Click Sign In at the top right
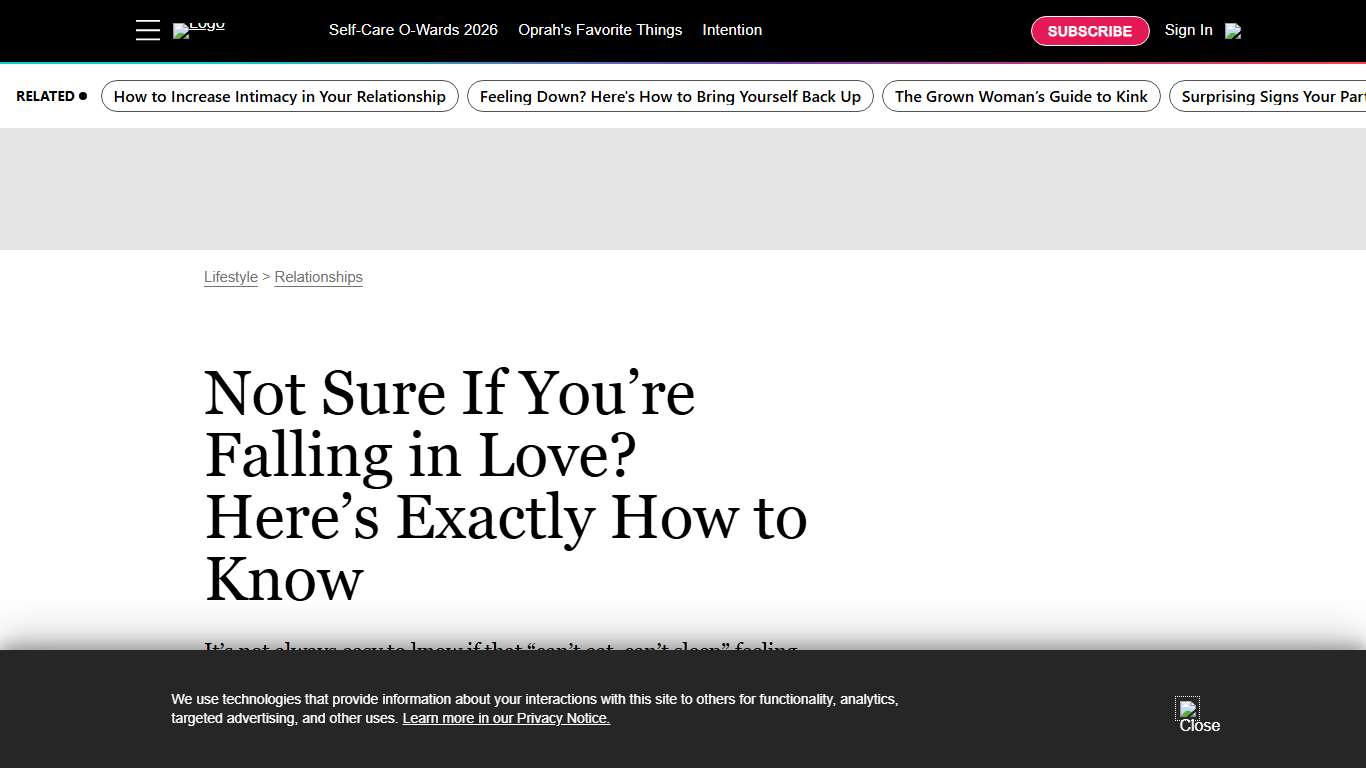 coord(1188,30)
